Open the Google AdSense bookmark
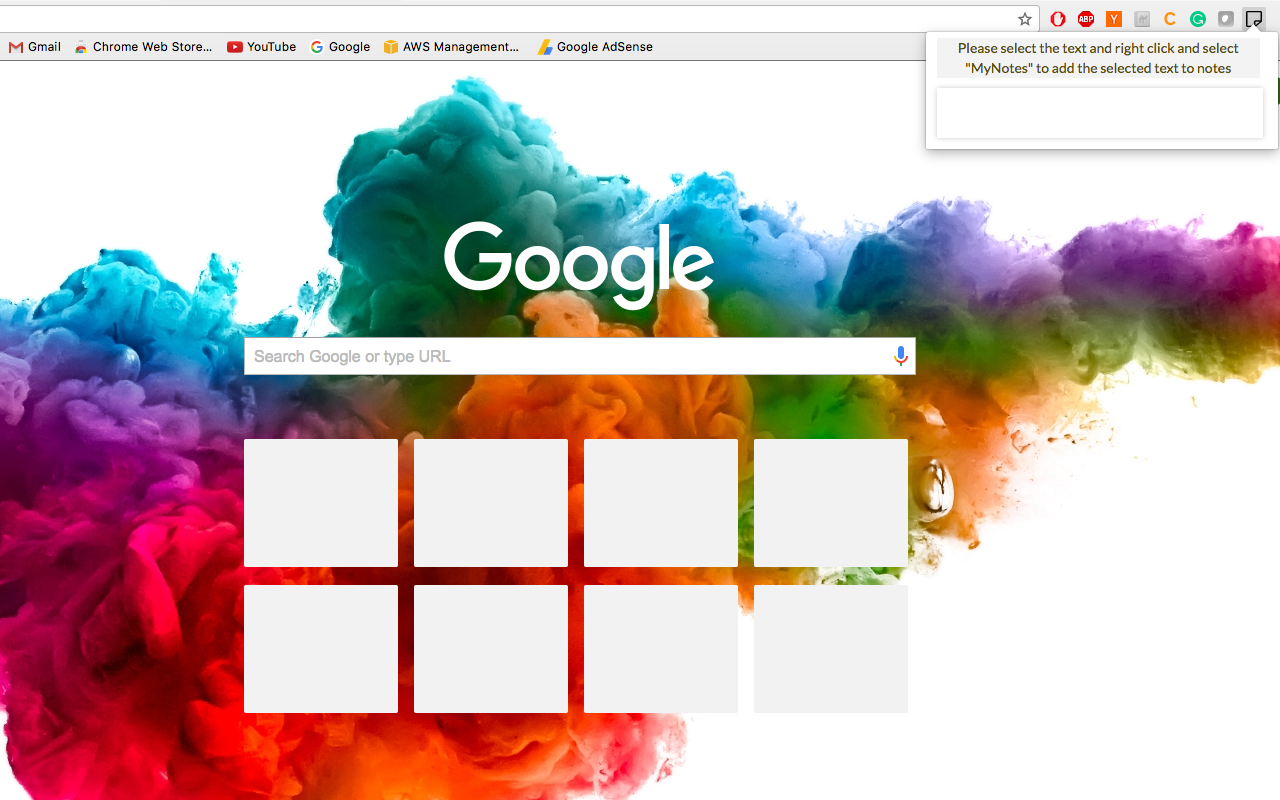Image resolution: width=1280 pixels, height=800 pixels. coord(595,46)
